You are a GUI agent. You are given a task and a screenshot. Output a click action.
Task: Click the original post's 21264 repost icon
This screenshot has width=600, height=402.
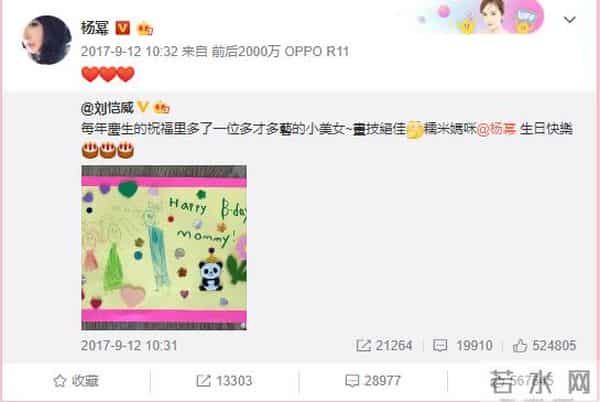363,345
